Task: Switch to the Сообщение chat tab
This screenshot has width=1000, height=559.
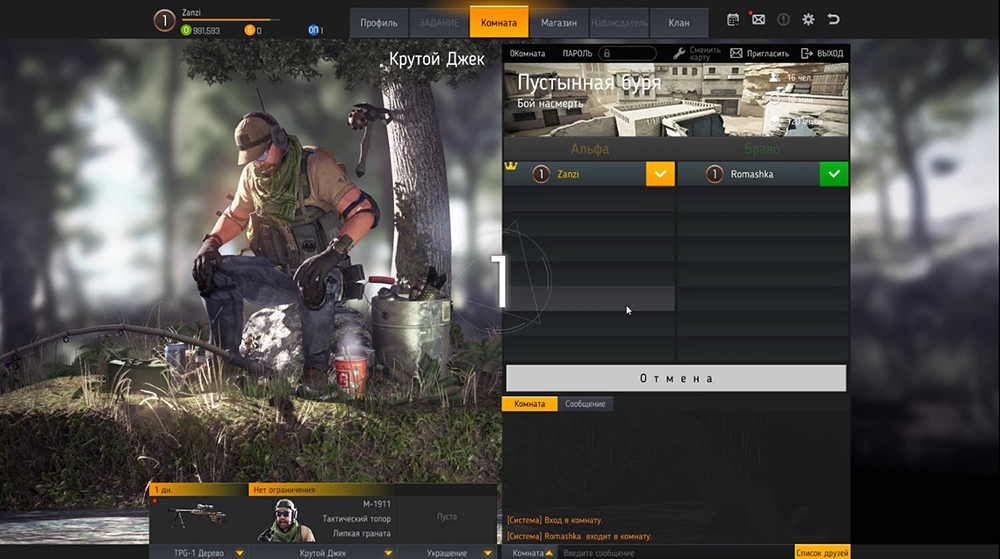Action: click(x=585, y=404)
